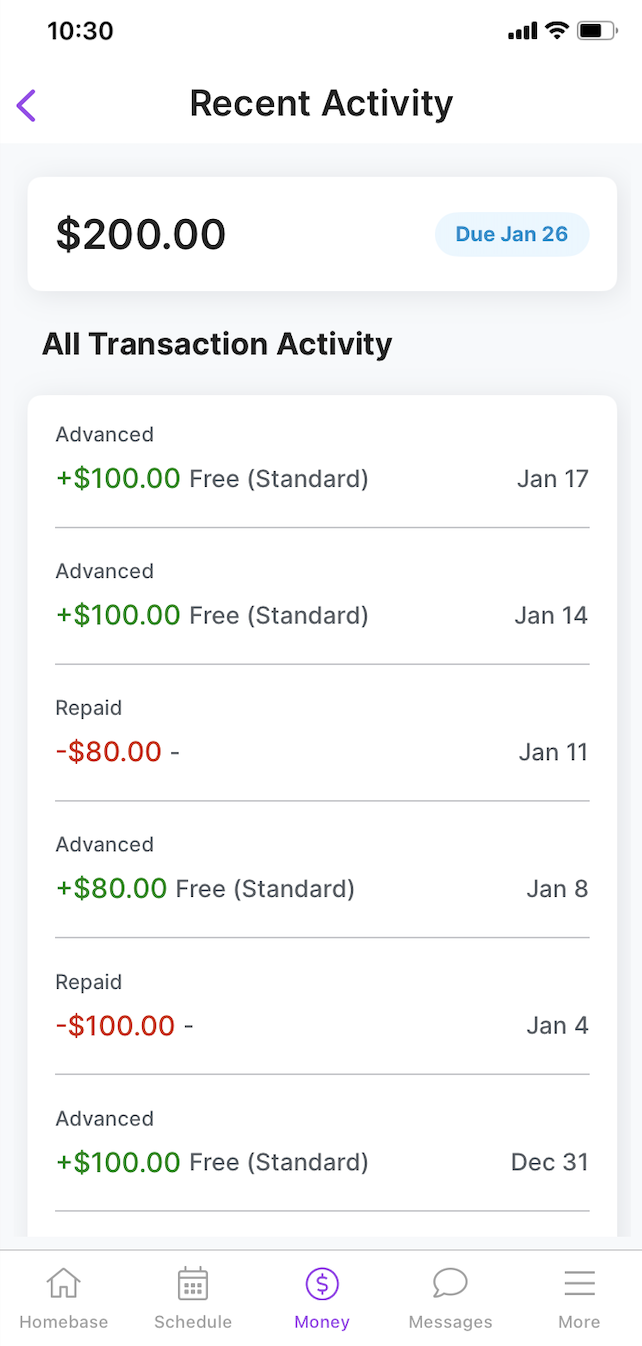Image resolution: width=642 pixels, height=1346 pixels.
Task: Tap the Repaid -$80.00 entry
Action: [x=321, y=730]
